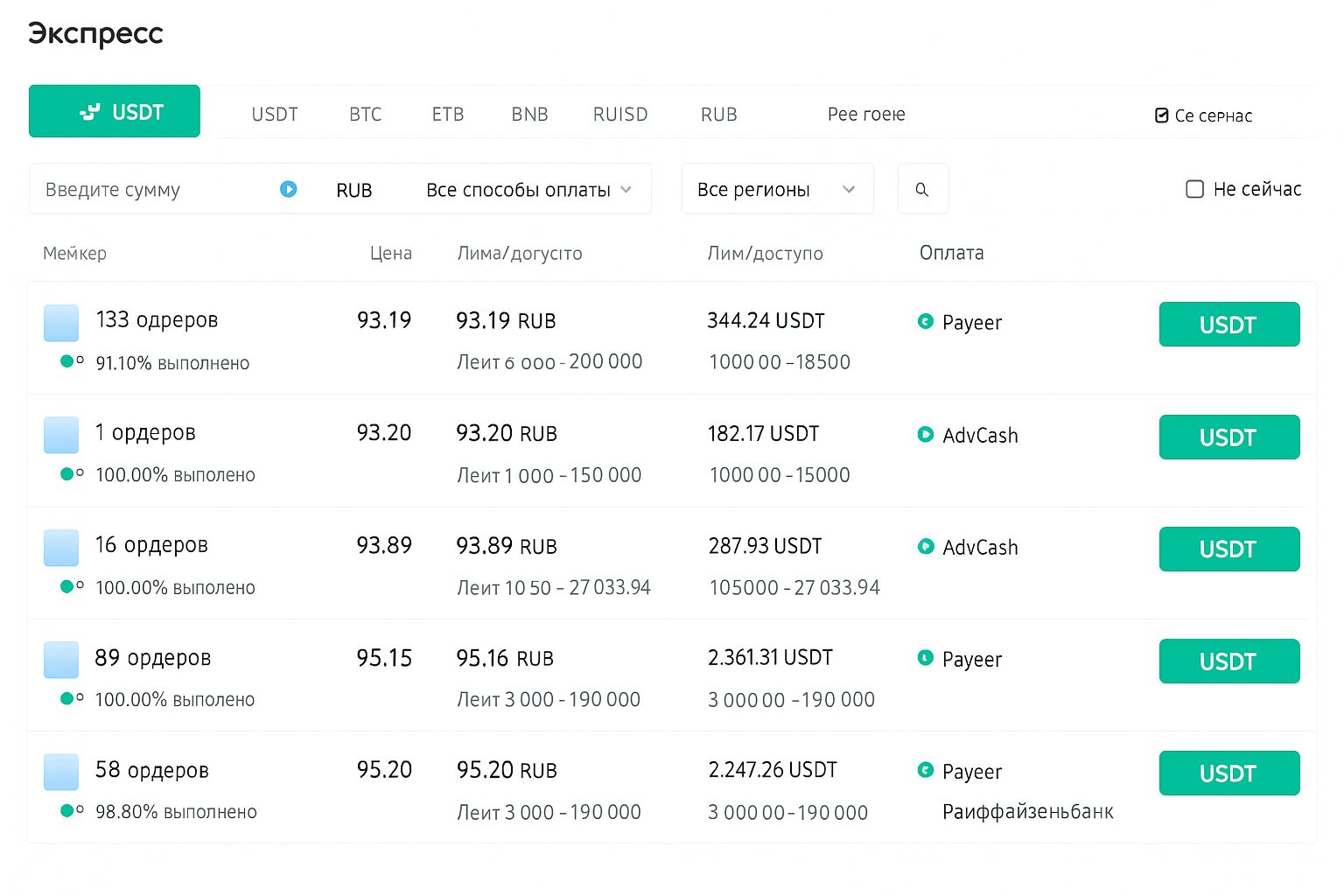
Task: Click the magnifier search icon button
Action: tap(922, 189)
